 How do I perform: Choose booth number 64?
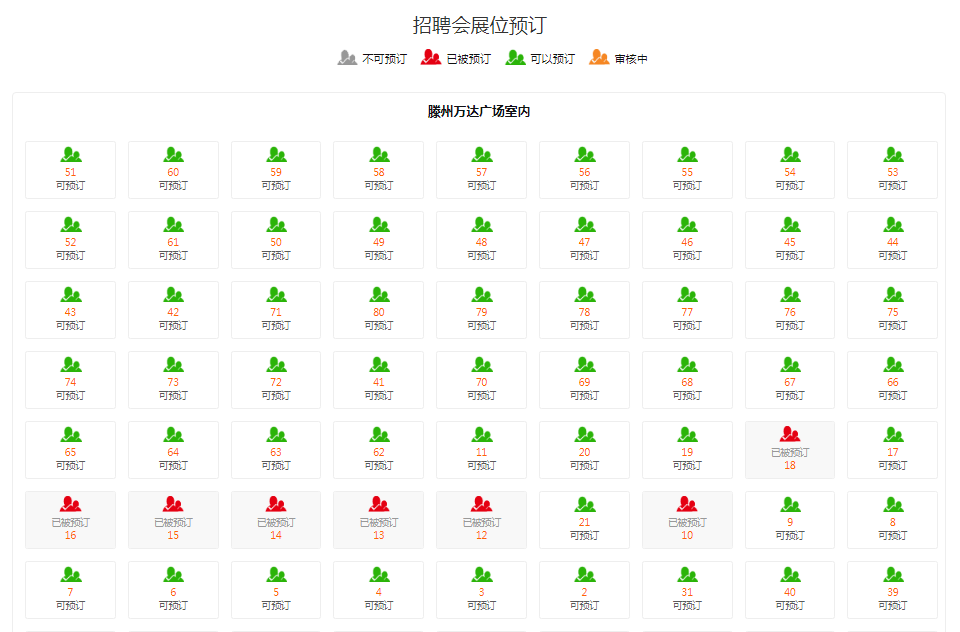click(x=173, y=450)
